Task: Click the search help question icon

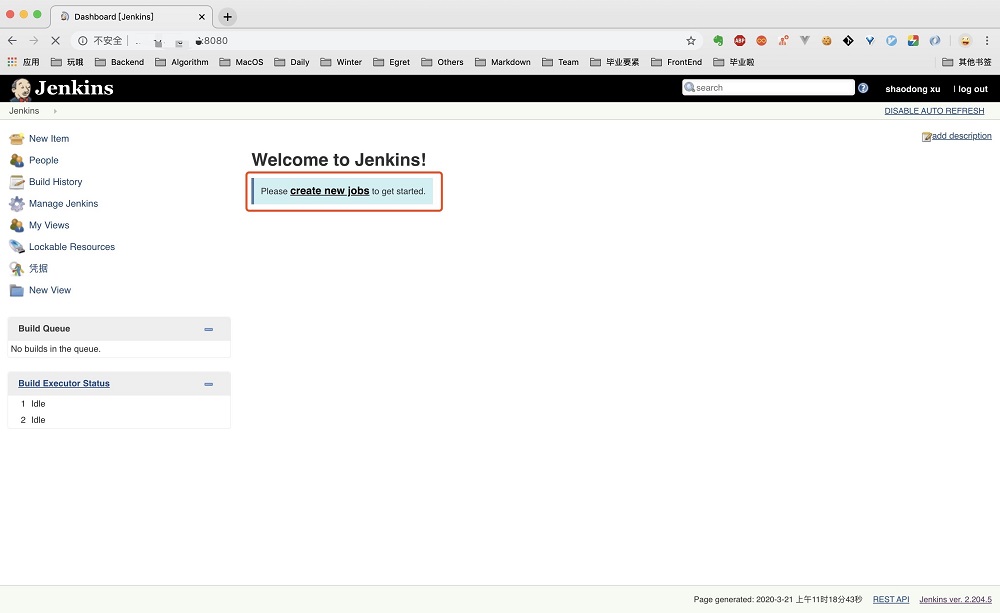Action: pyautogui.click(x=863, y=88)
